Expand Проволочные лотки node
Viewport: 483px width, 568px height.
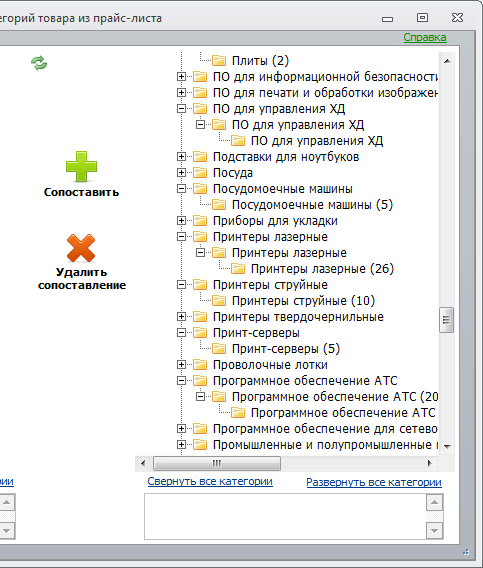(181, 364)
